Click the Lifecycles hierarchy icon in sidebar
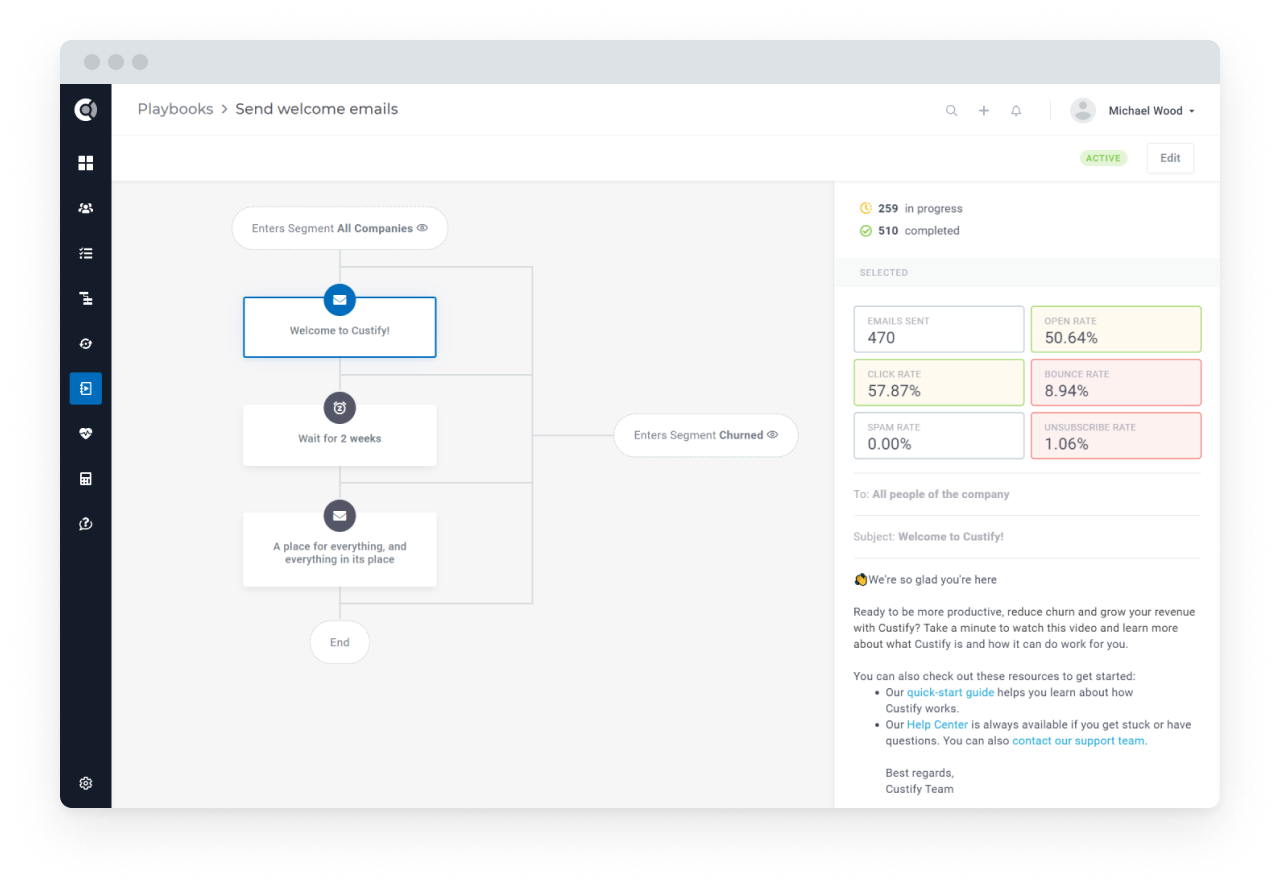This screenshot has height=888, width=1280. 85,298
